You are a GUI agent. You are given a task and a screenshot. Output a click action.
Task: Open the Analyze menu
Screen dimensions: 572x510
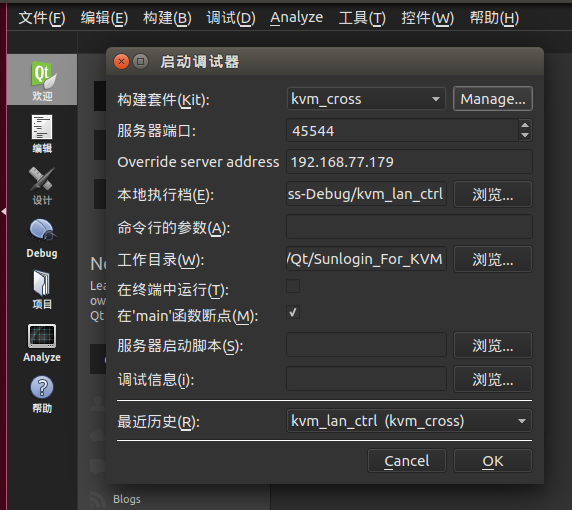click(x=296, y=18)
